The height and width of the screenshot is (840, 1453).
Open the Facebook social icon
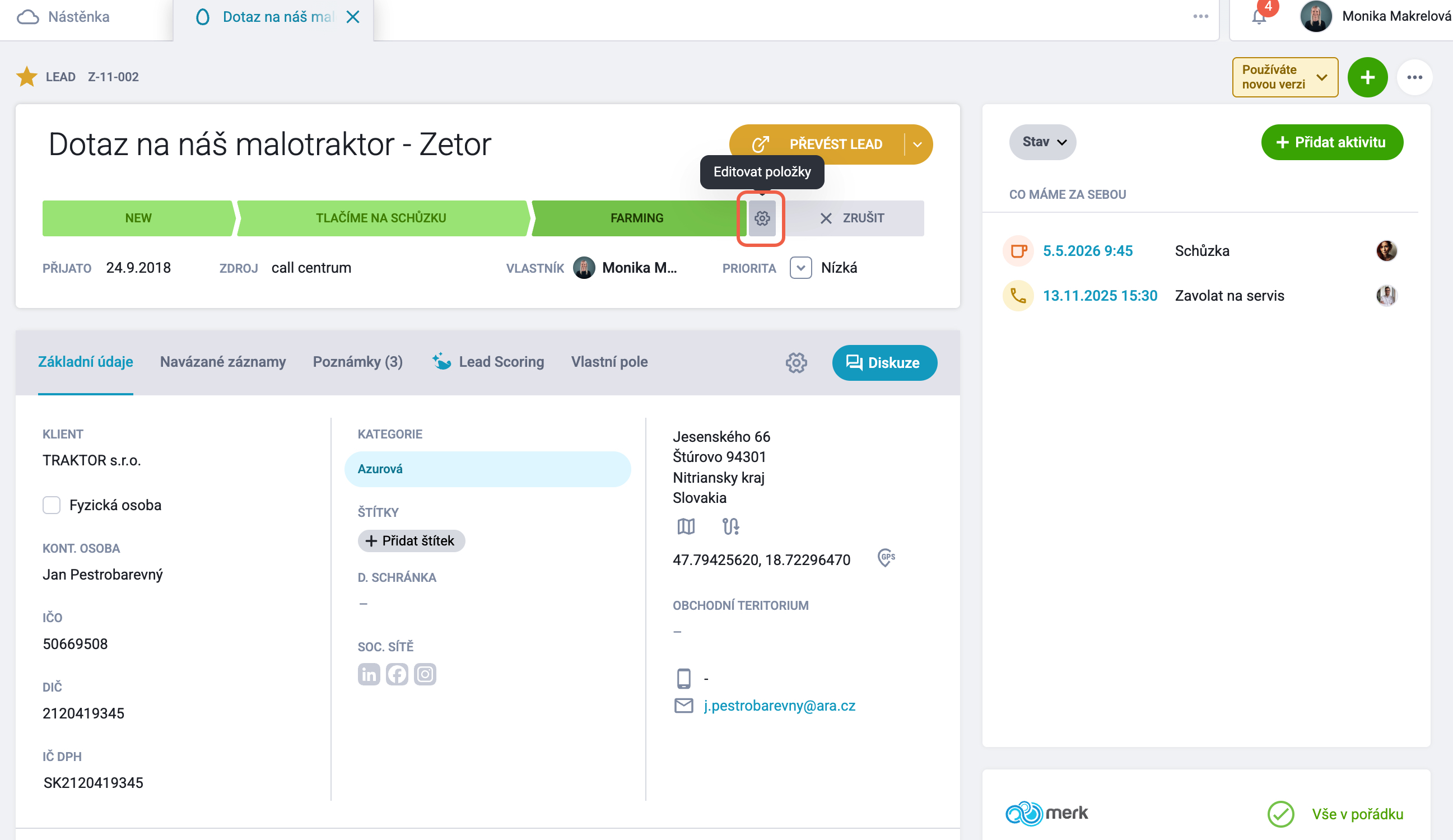(397, 675)
